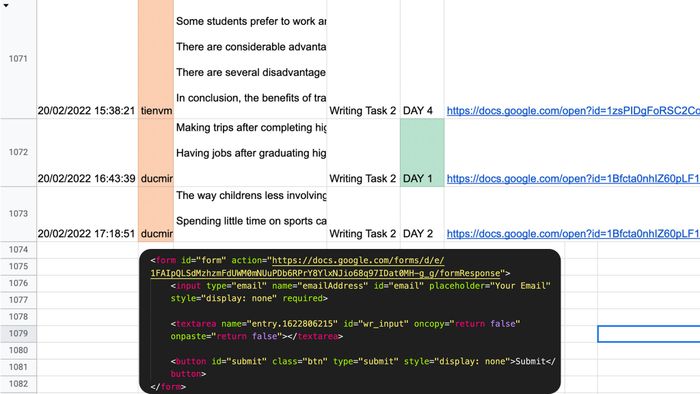
Task: Click Writing Task 2 cell in row 1072
Action: pos(363,153)
